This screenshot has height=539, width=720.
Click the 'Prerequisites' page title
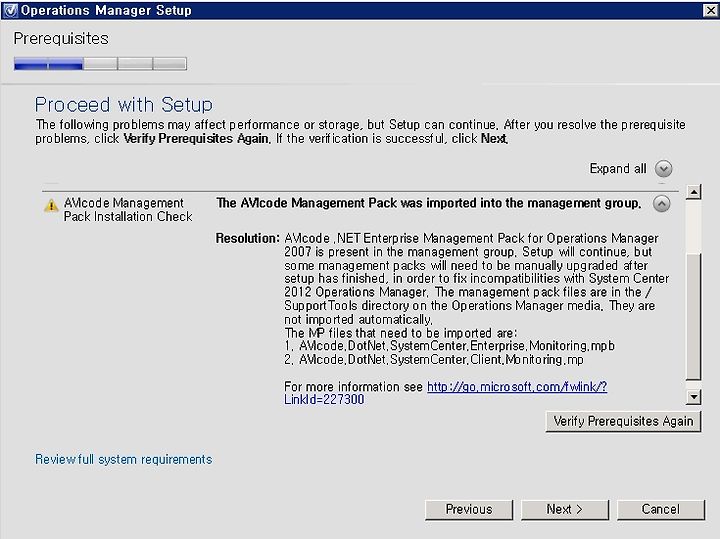click(61, 39)
